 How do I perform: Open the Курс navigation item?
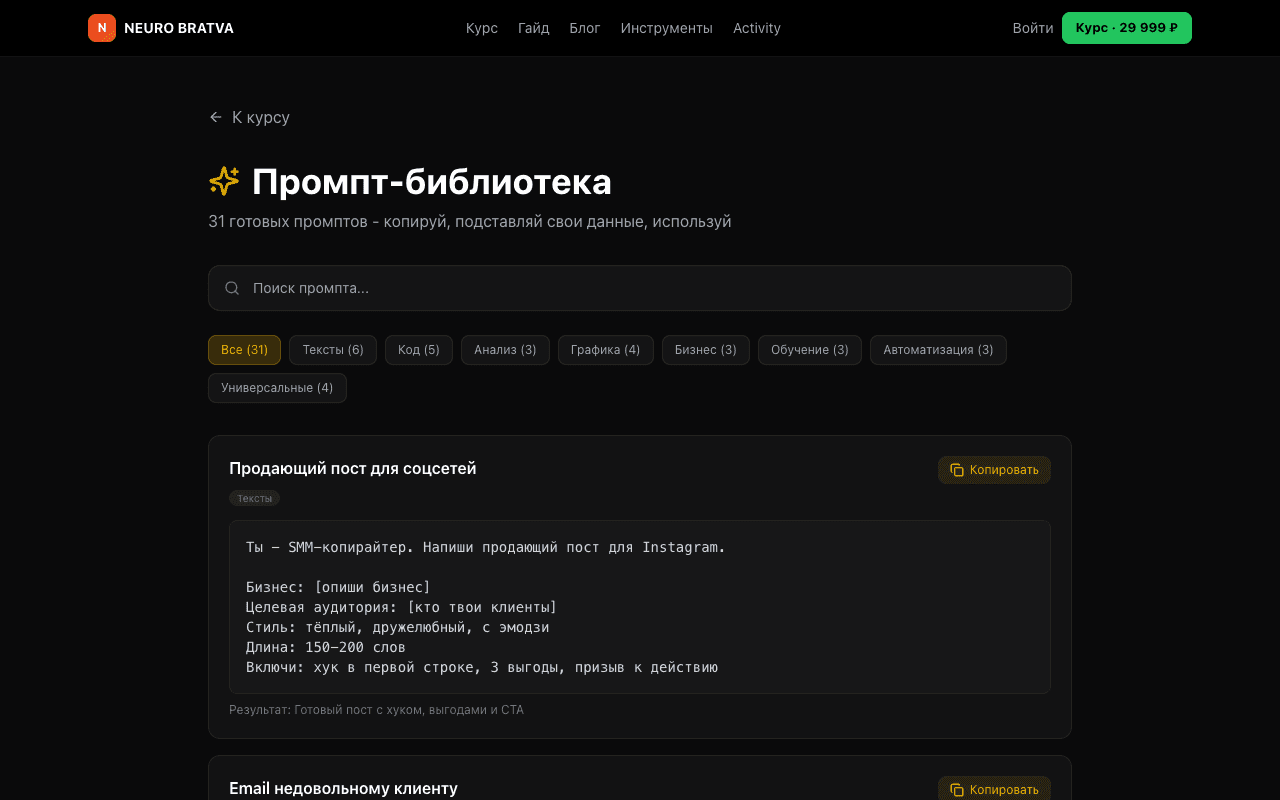click(x=482, y=28)
